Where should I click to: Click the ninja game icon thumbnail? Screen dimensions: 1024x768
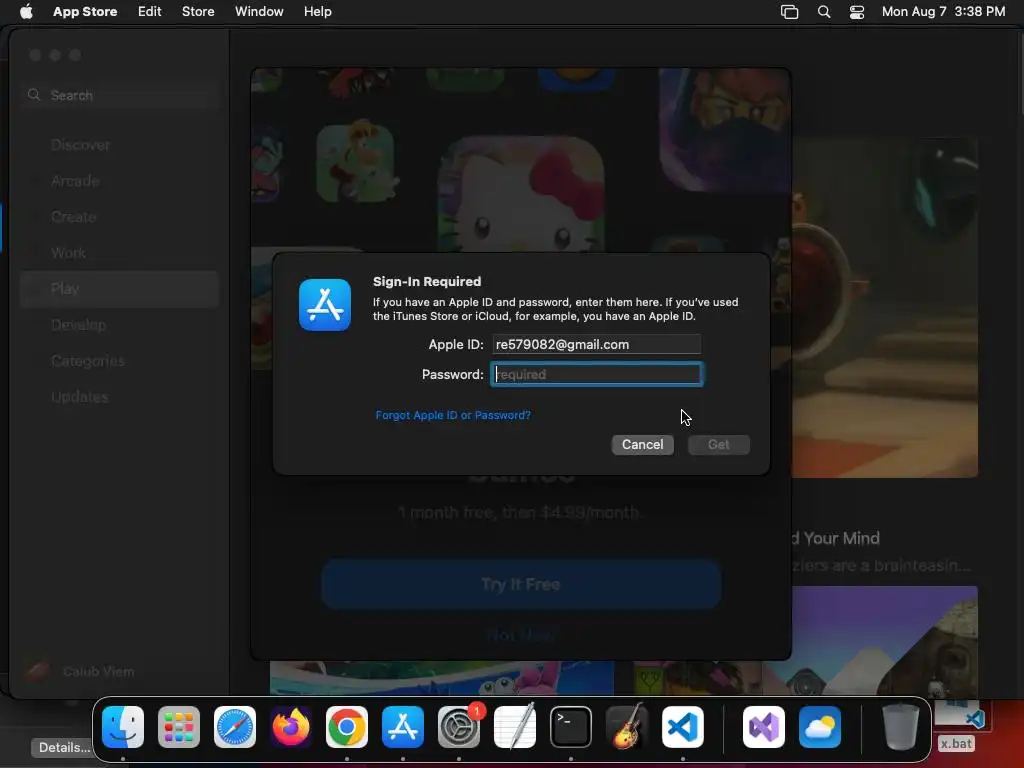point(724,129)
